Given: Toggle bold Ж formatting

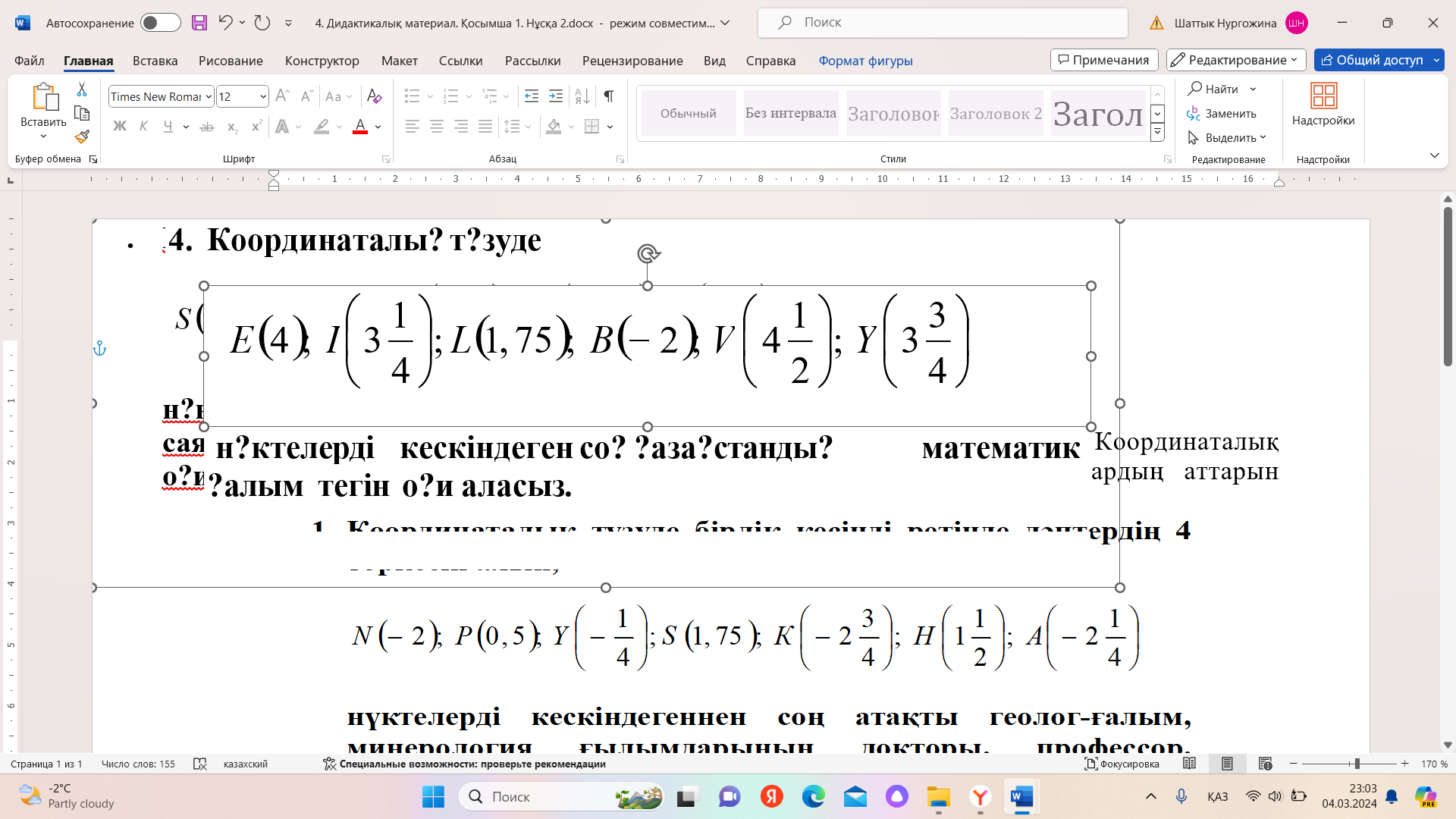Looking at the screenshot, I should (x=119, y=127).
